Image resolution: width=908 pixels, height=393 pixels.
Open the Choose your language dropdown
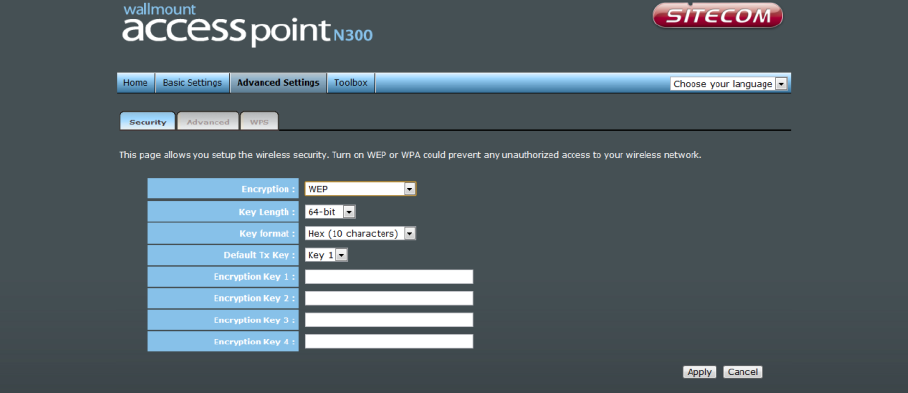[729, 84]
